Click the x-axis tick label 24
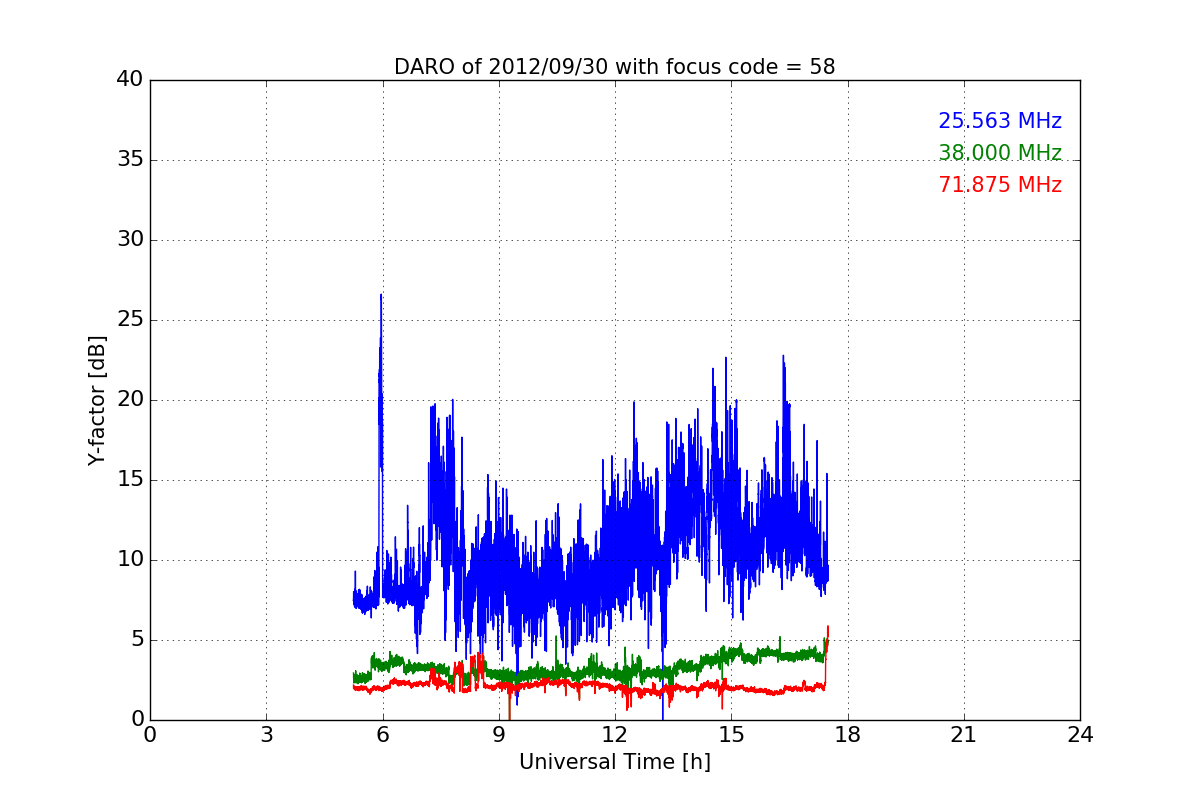This screenshot has width=1200, height=800. point(1080,735)
